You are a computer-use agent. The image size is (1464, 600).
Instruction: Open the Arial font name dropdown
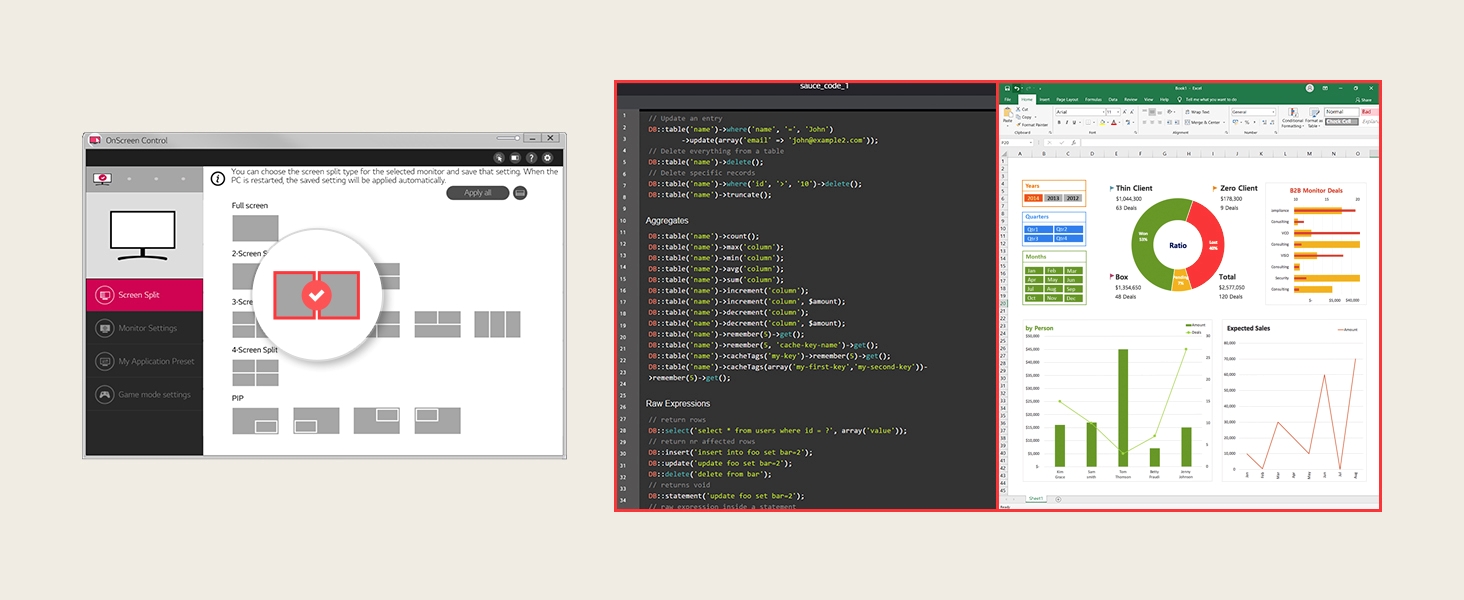point(1080,112)
